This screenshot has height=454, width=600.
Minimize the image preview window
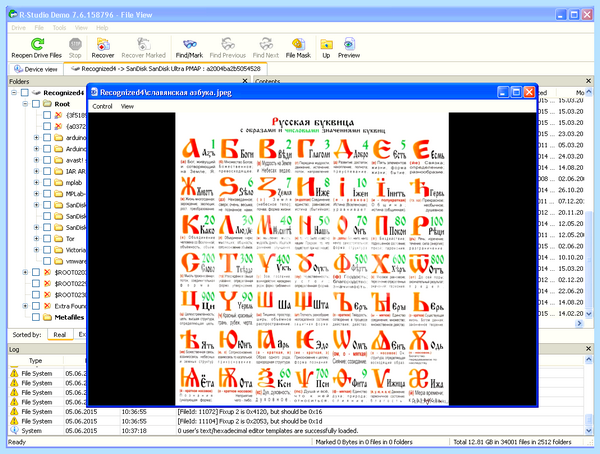(504, 92)
